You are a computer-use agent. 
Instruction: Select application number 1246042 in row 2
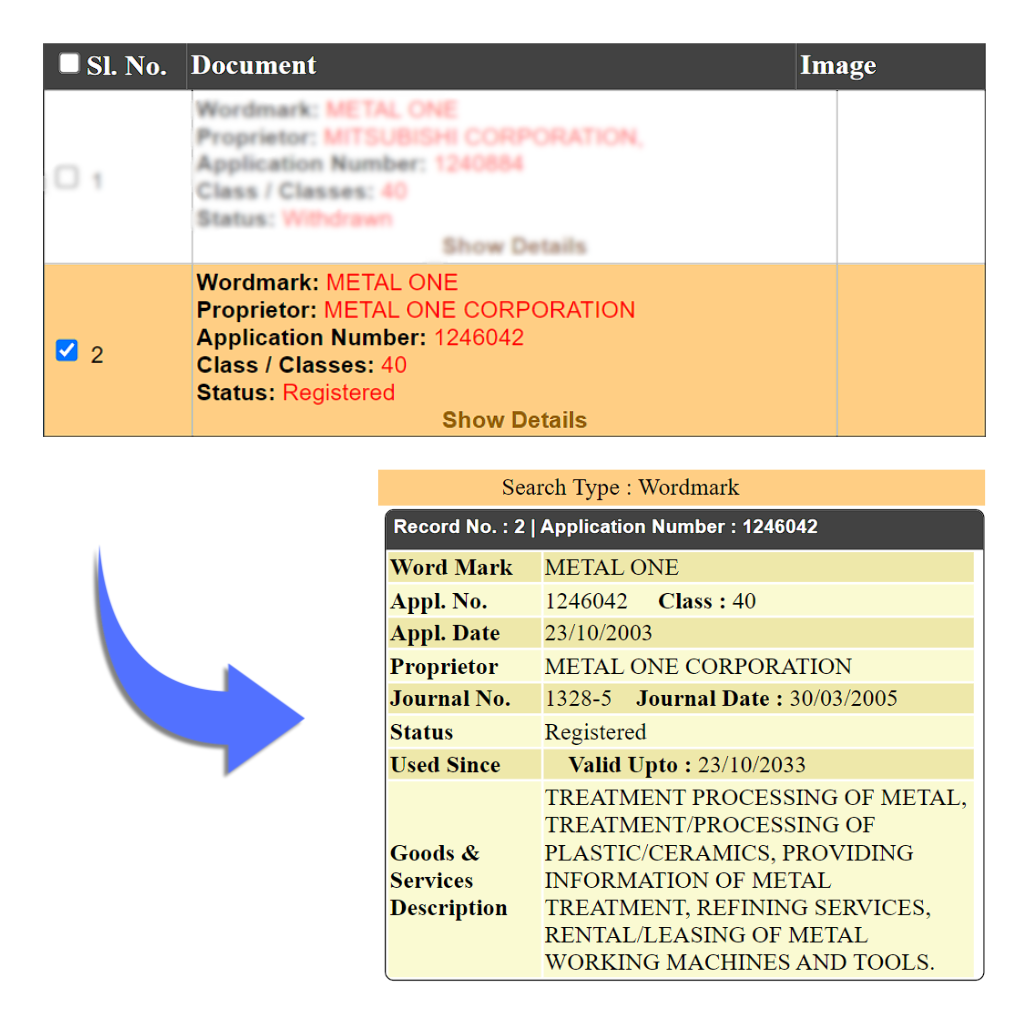478,338
